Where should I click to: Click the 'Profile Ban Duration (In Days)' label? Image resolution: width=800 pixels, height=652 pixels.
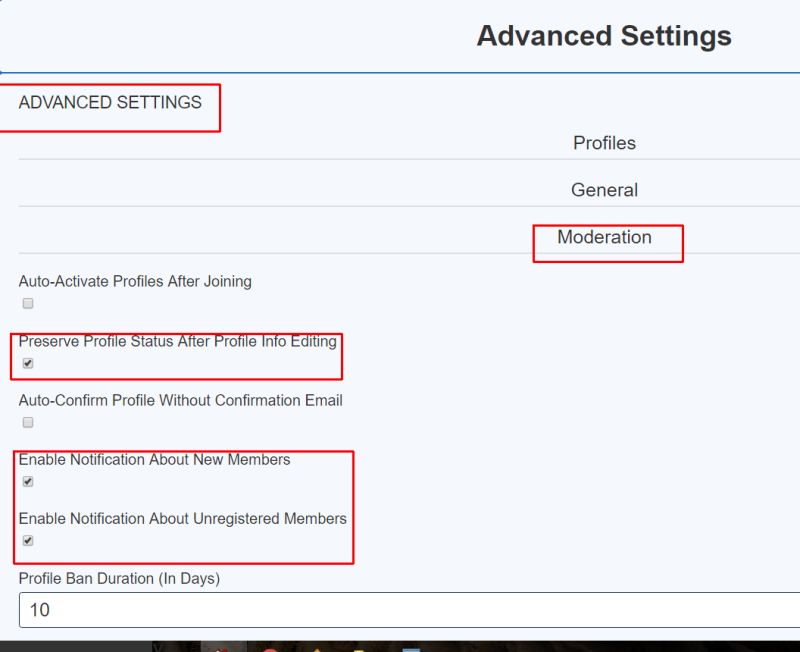(119, 577)
